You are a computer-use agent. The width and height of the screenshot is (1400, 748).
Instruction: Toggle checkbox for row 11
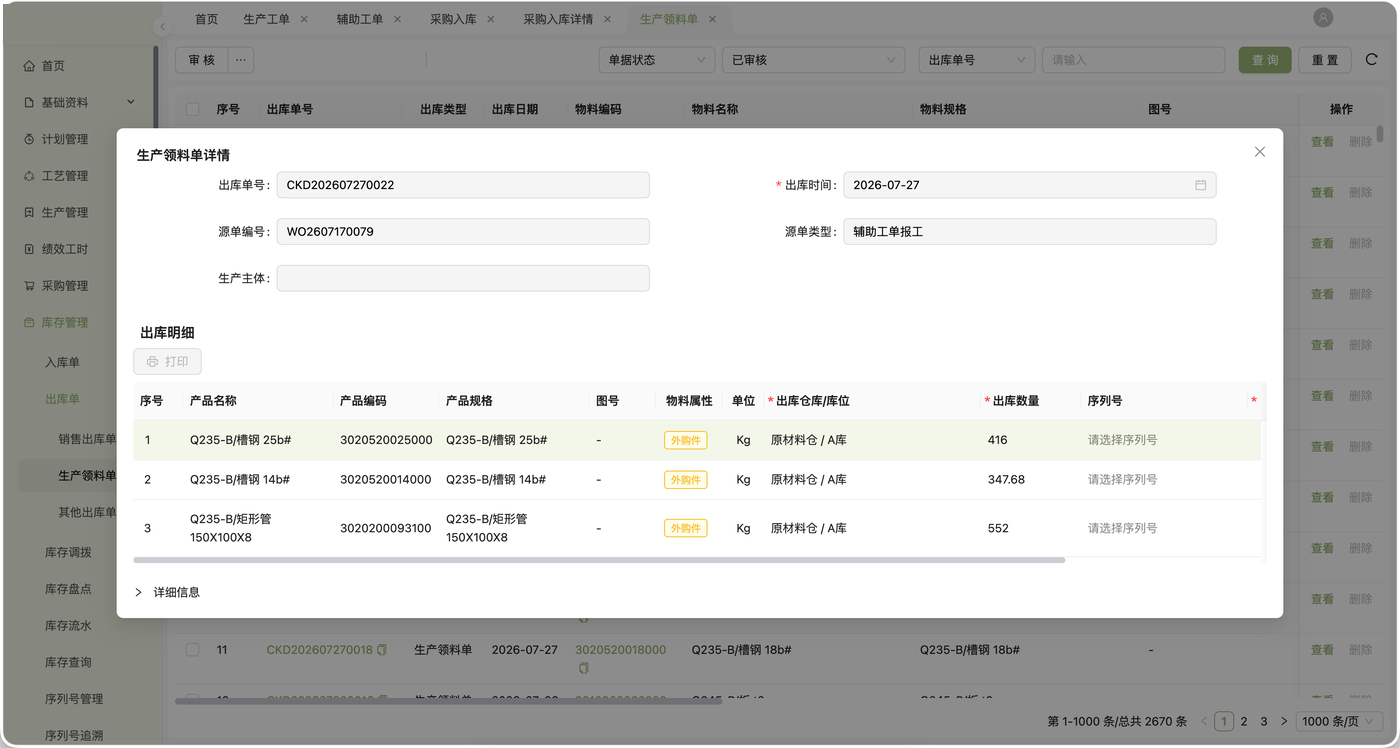[x=193, y=650]
